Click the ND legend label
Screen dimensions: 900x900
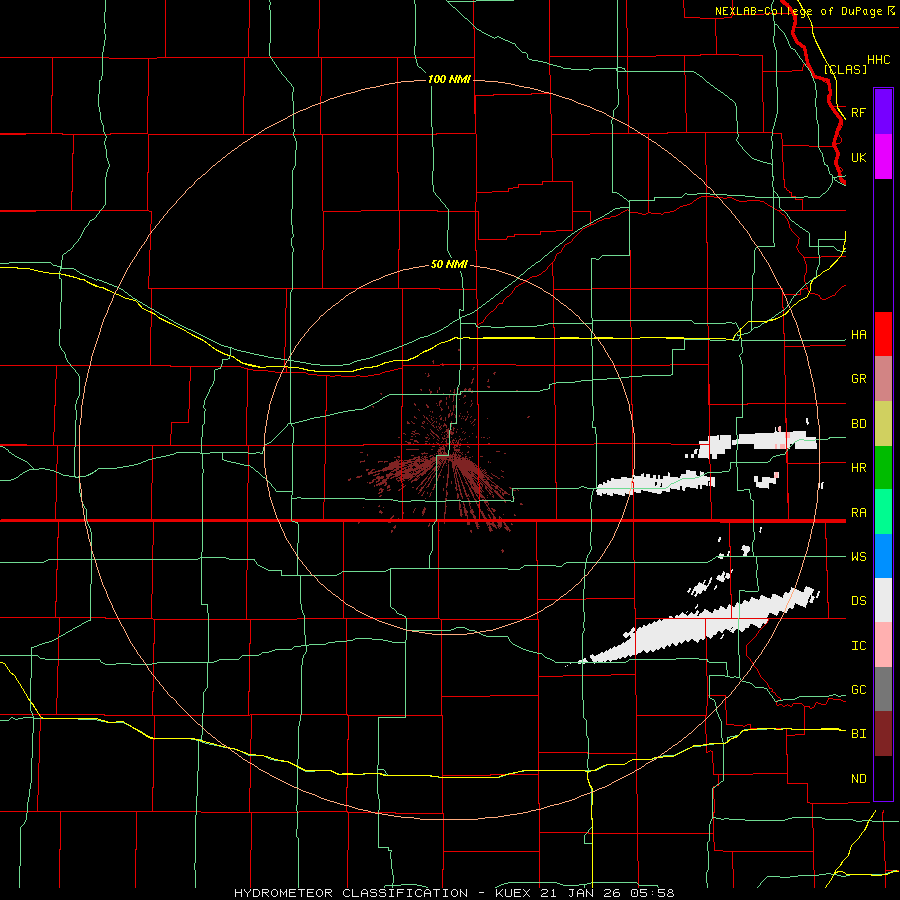(859, 778)
